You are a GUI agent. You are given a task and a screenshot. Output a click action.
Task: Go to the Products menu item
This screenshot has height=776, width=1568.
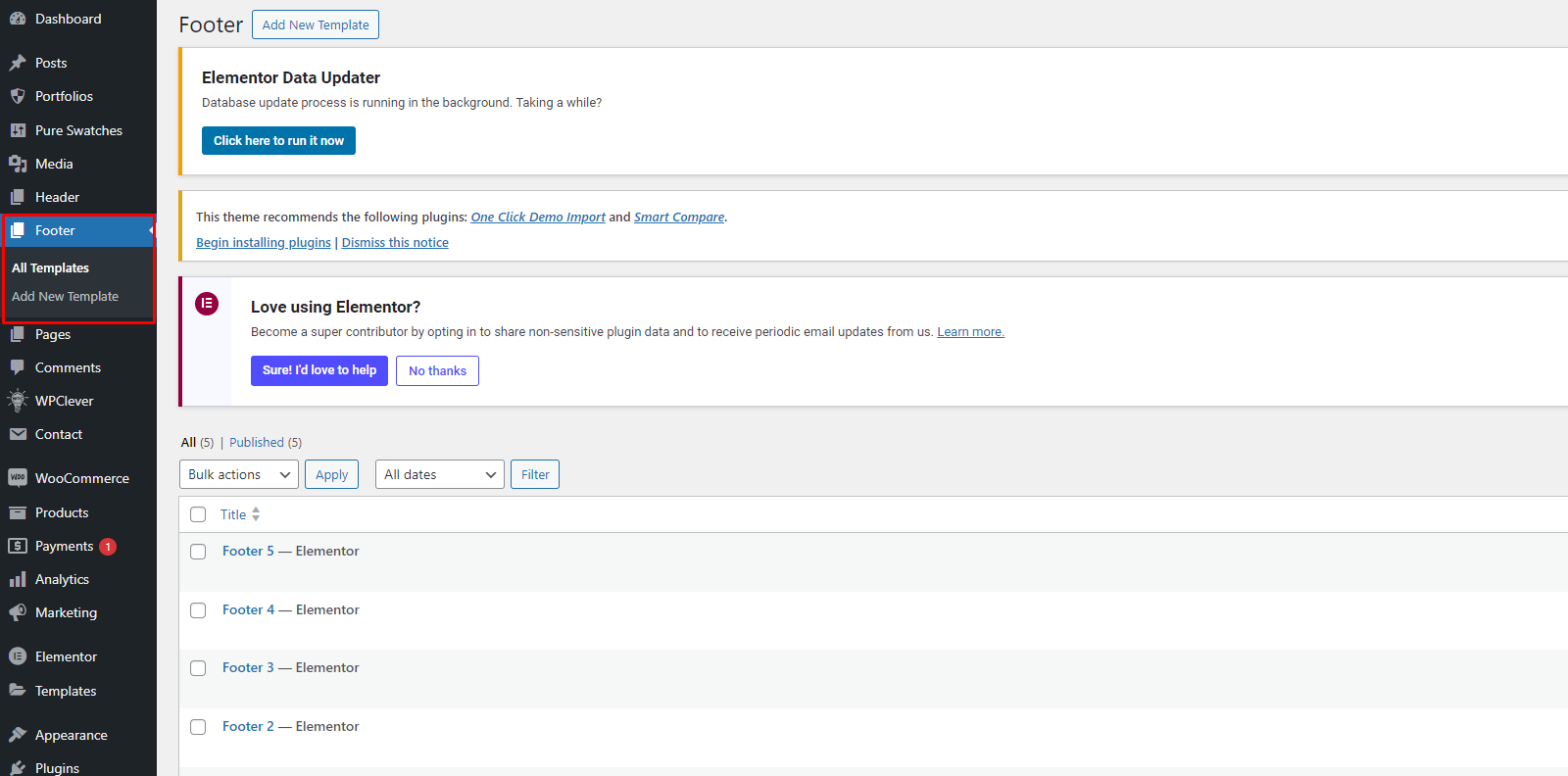[x=62, y=512]
